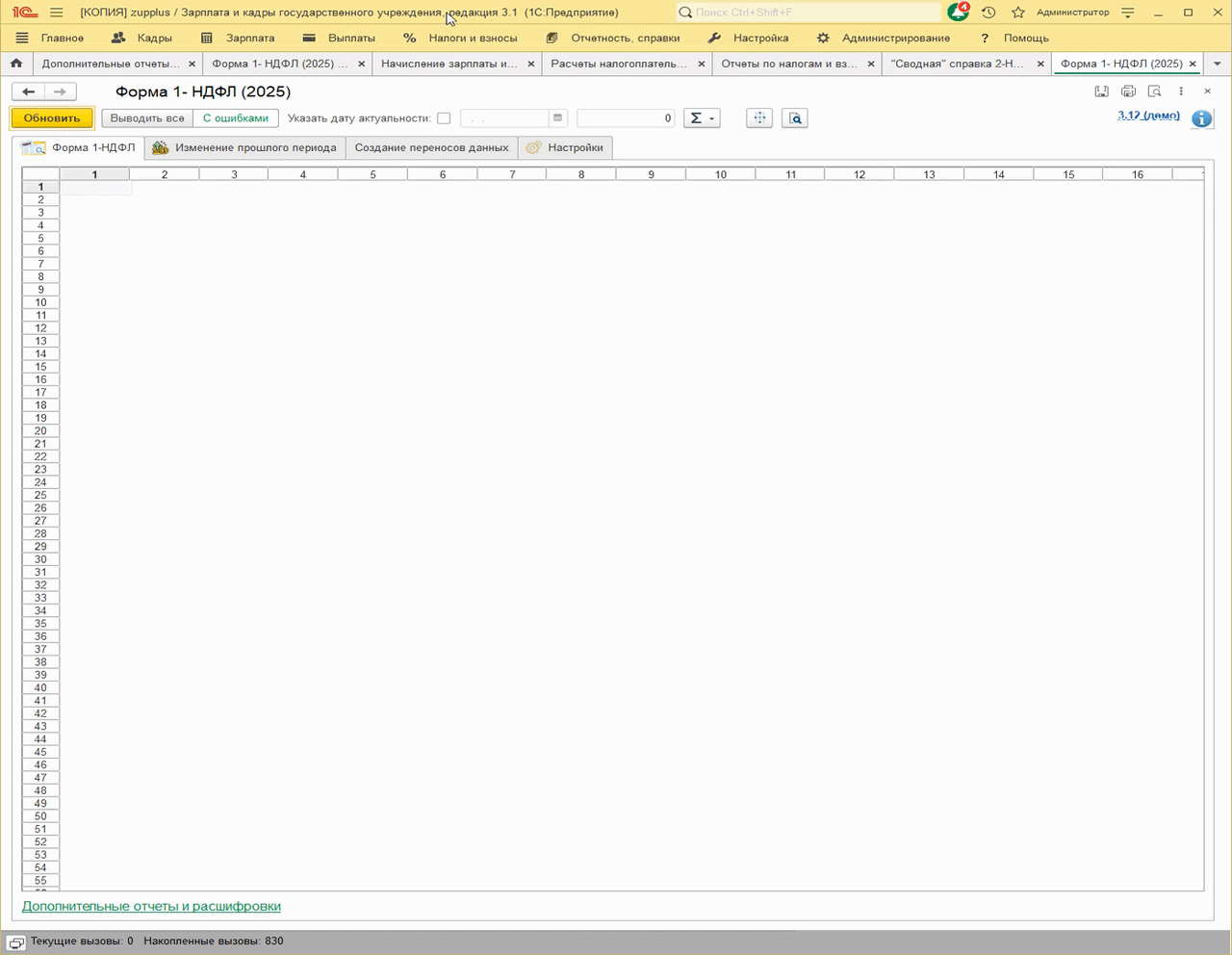The image size is (1232, 955).
Task: Open notifications bell with badge 4
Action: [958, 13]
